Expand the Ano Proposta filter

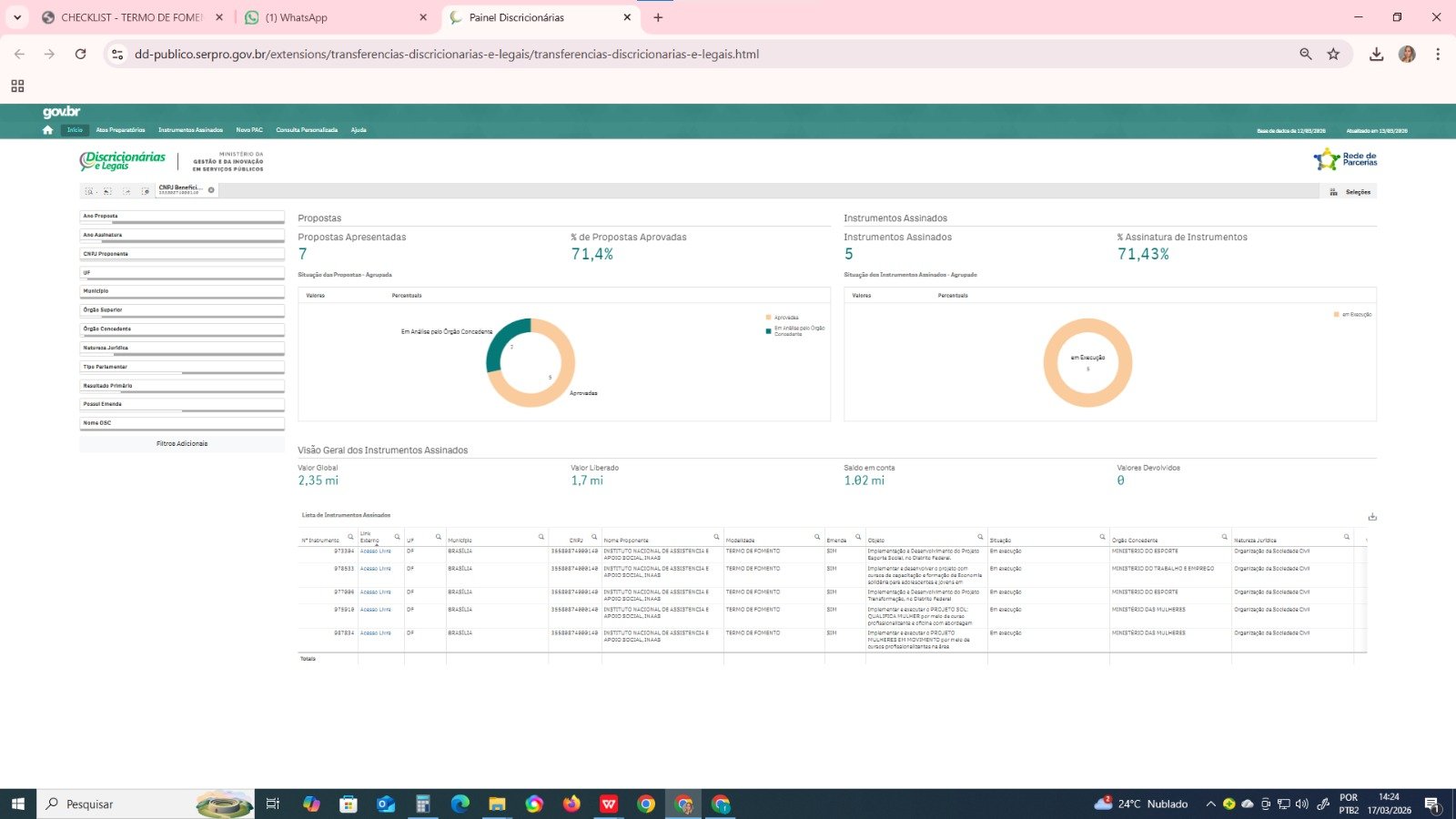coord(182,217)
